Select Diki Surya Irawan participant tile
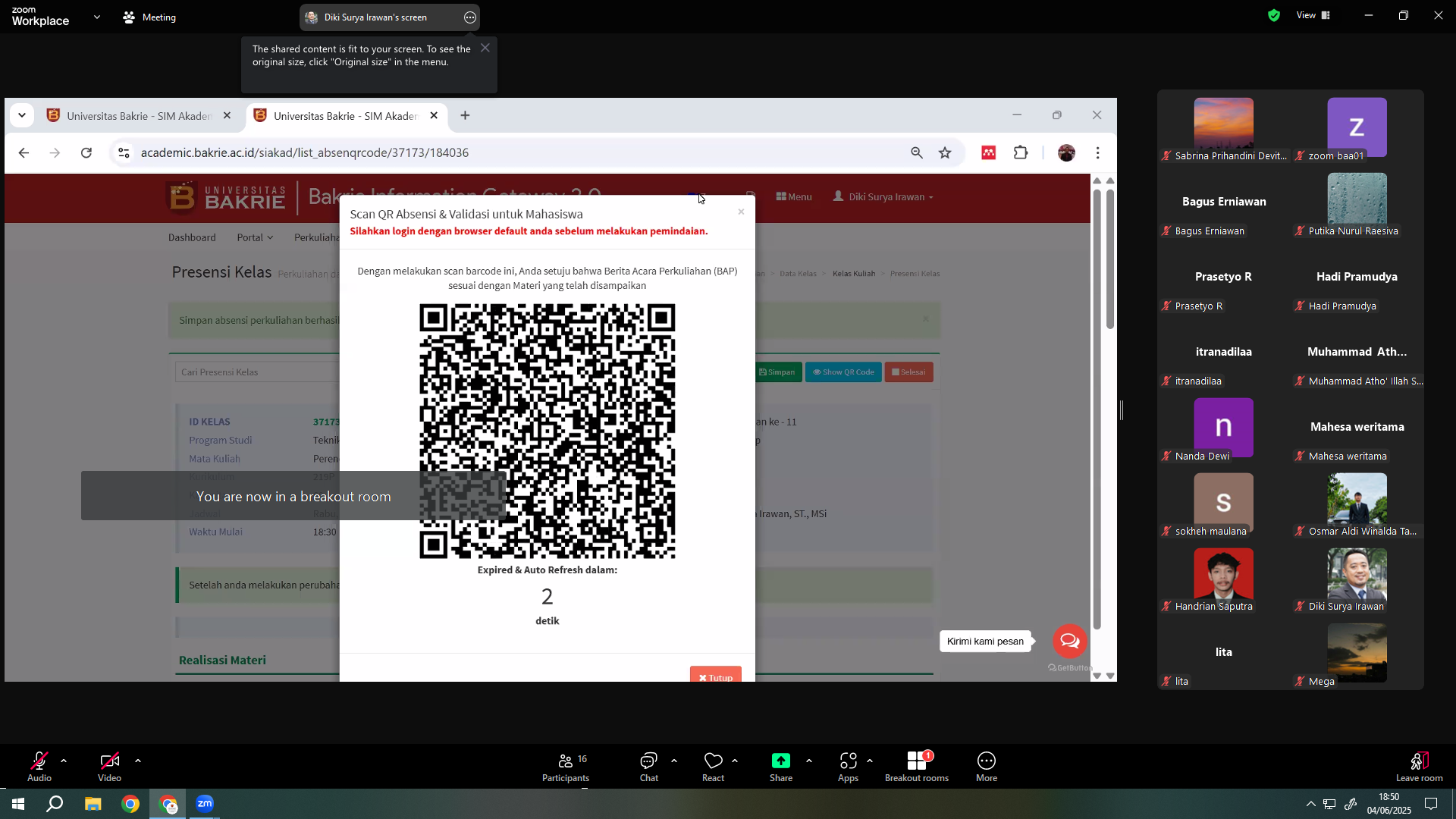 (x=1357, y=581)
